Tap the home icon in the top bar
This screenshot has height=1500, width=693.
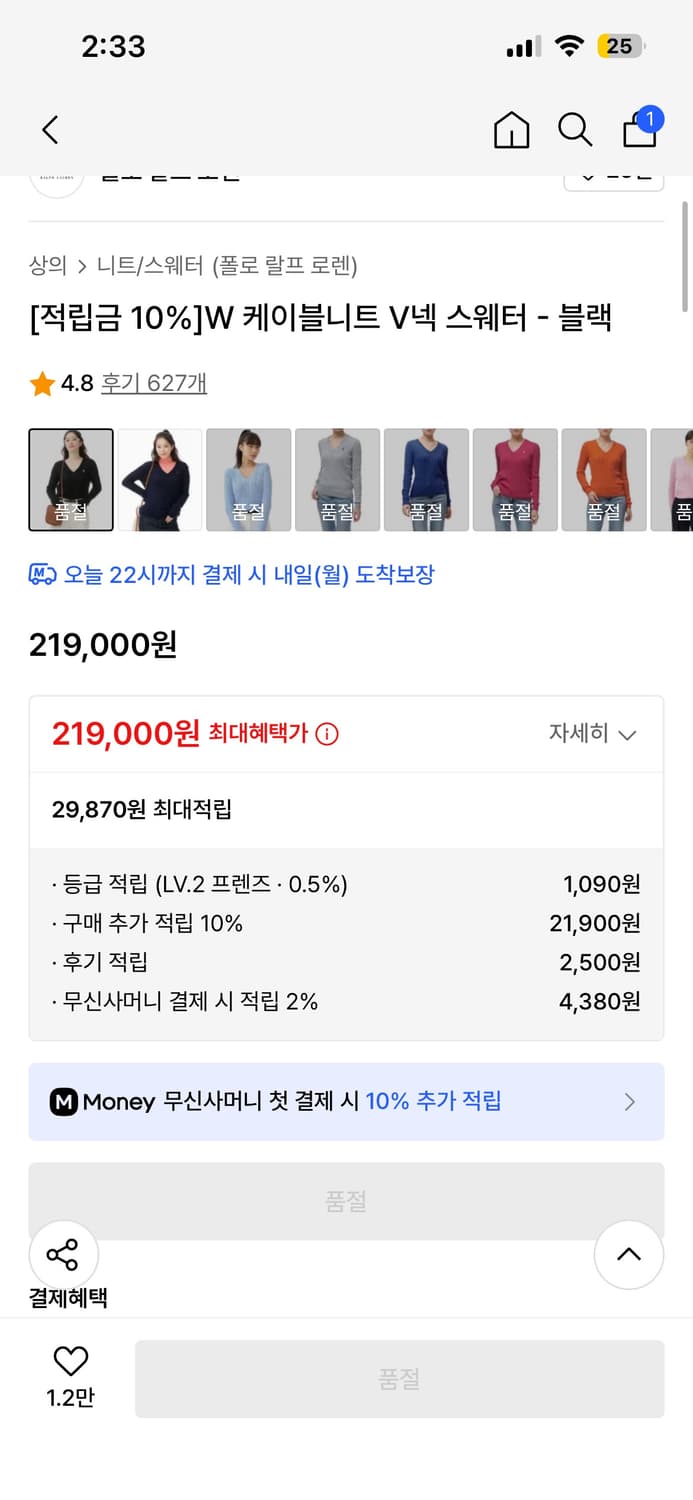pyautogui.click(x=511, y=130)
